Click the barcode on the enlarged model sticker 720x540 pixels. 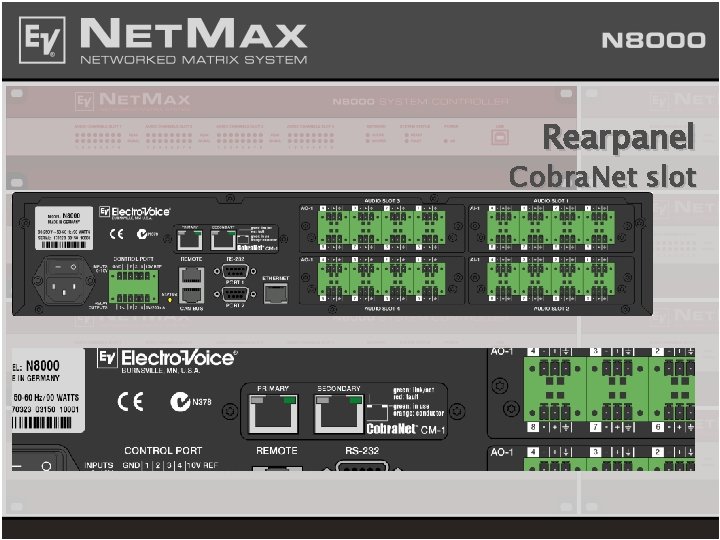(42, 423)
